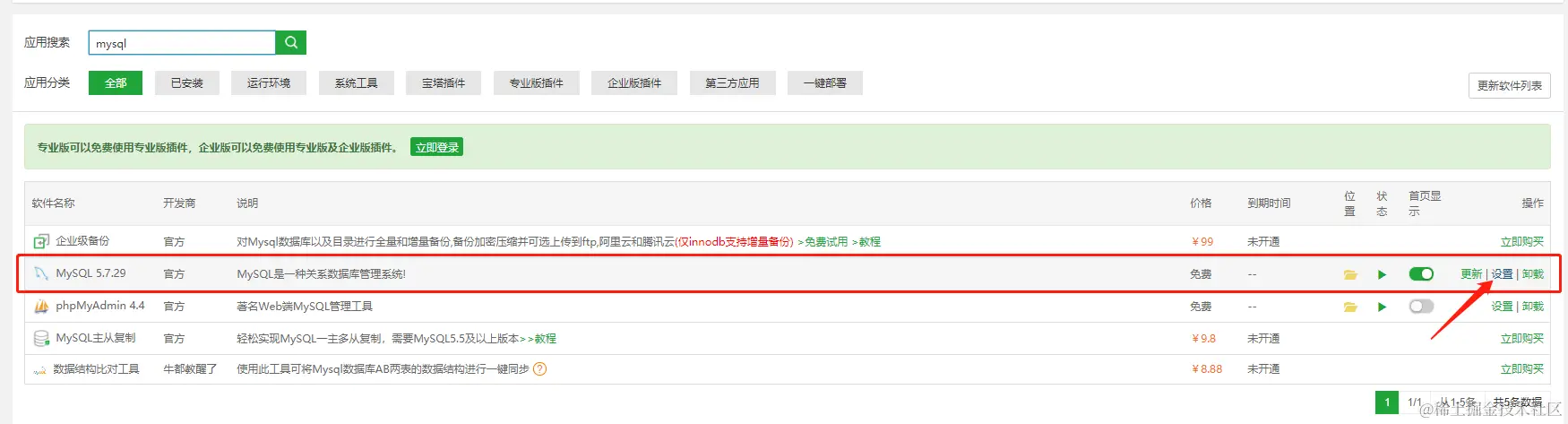Open 教程 link in 企业级备份 row
The image size is (1568, 424).
pos(866,242)
